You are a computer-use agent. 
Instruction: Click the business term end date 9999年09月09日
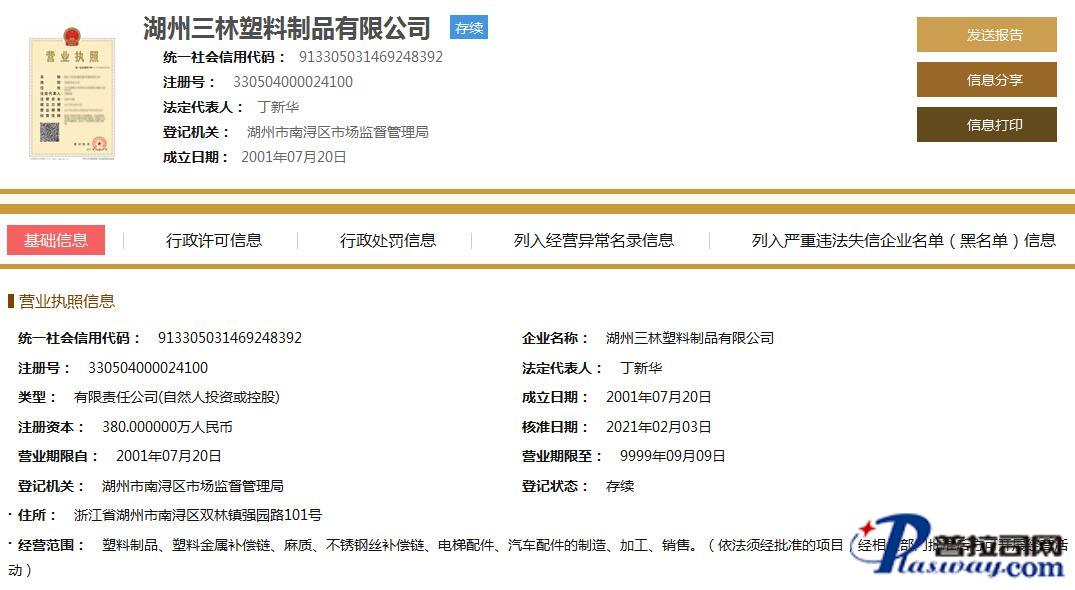tap(672, 456)
